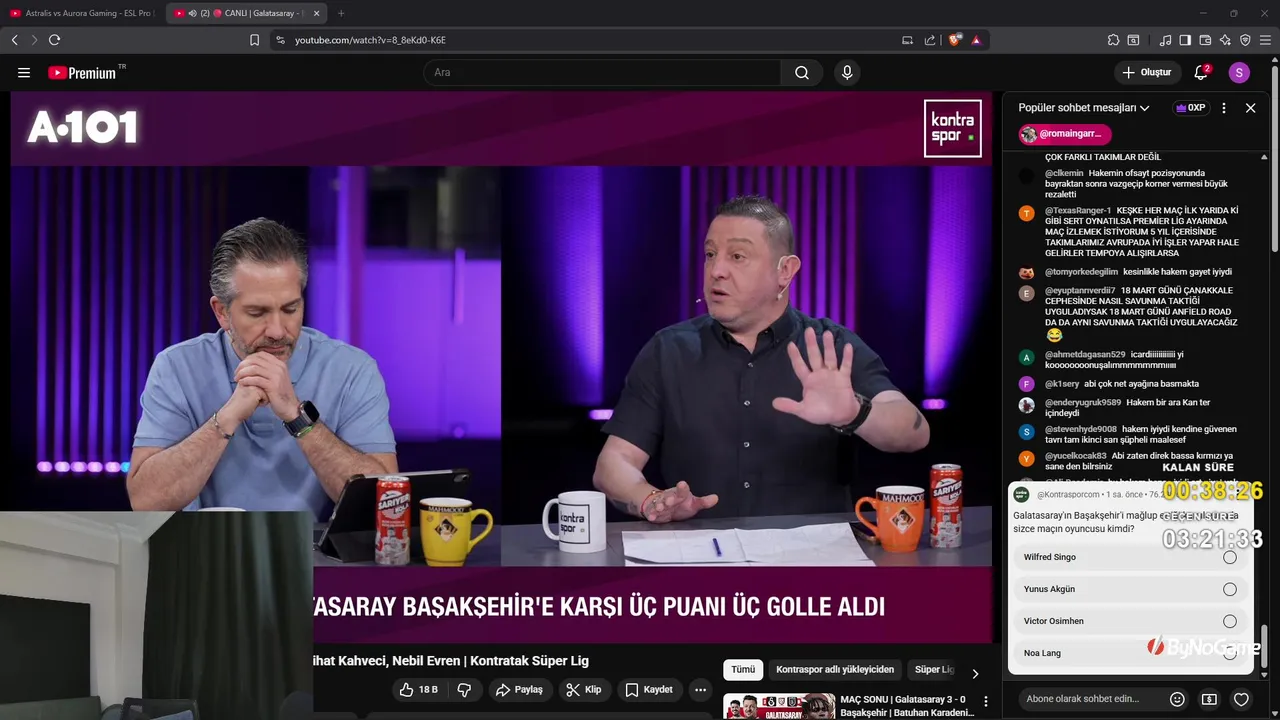The image size is (1280, 720).
Task: Open @tomyorkedegilim chat username
Action: click(1081, 272)
